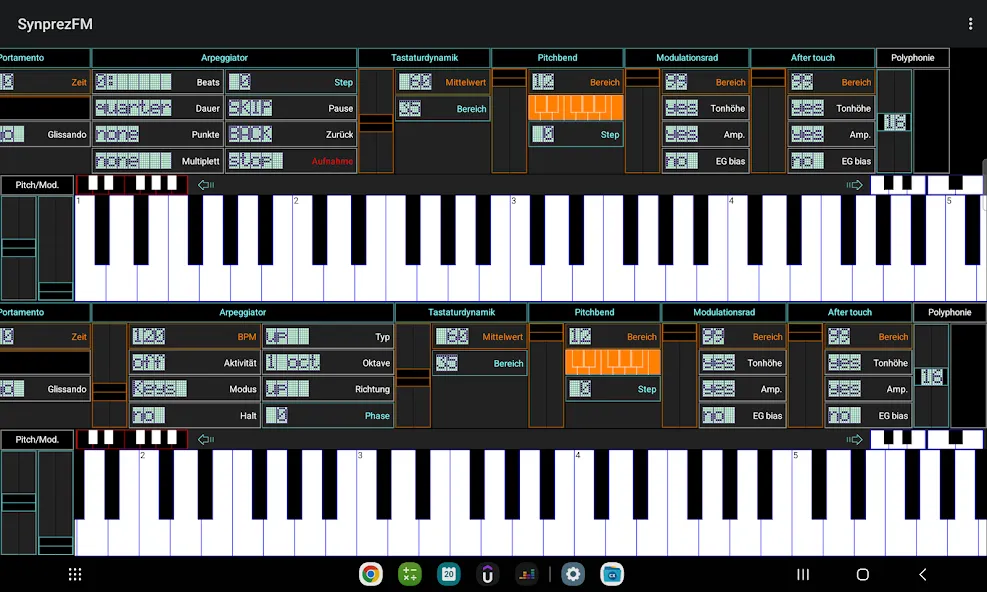
Task: Open the purple U app icon
Action: click(488, 574)
